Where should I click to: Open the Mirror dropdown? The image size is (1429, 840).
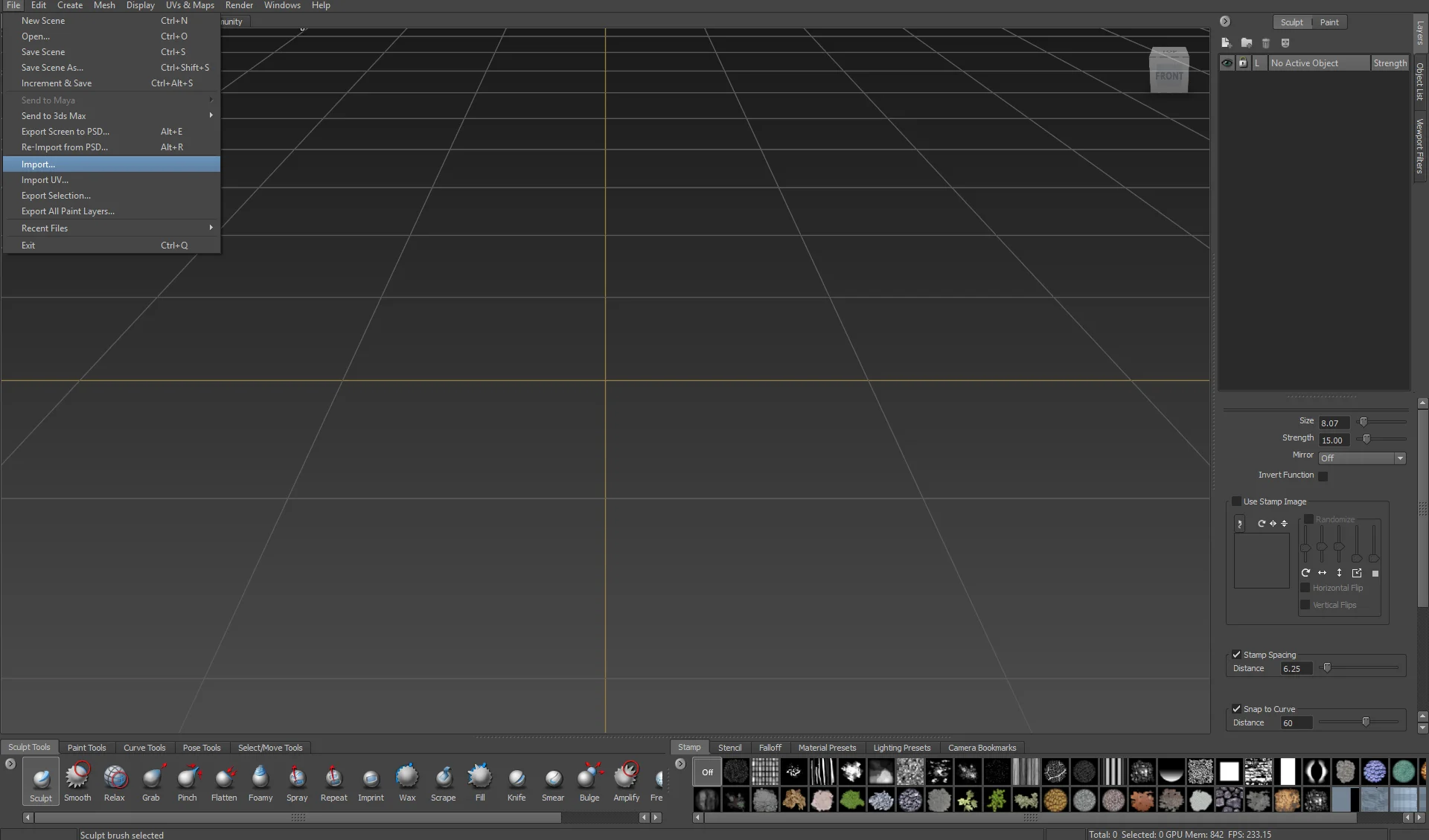point(1361,458)
